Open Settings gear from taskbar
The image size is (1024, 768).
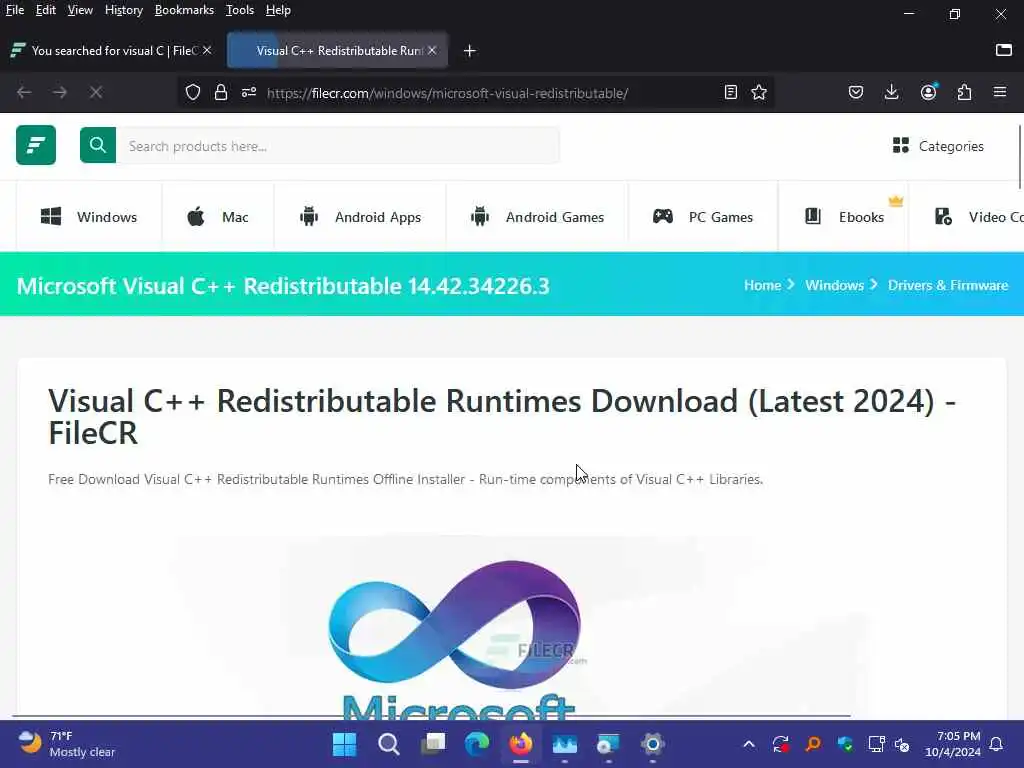tap(652, 743)
